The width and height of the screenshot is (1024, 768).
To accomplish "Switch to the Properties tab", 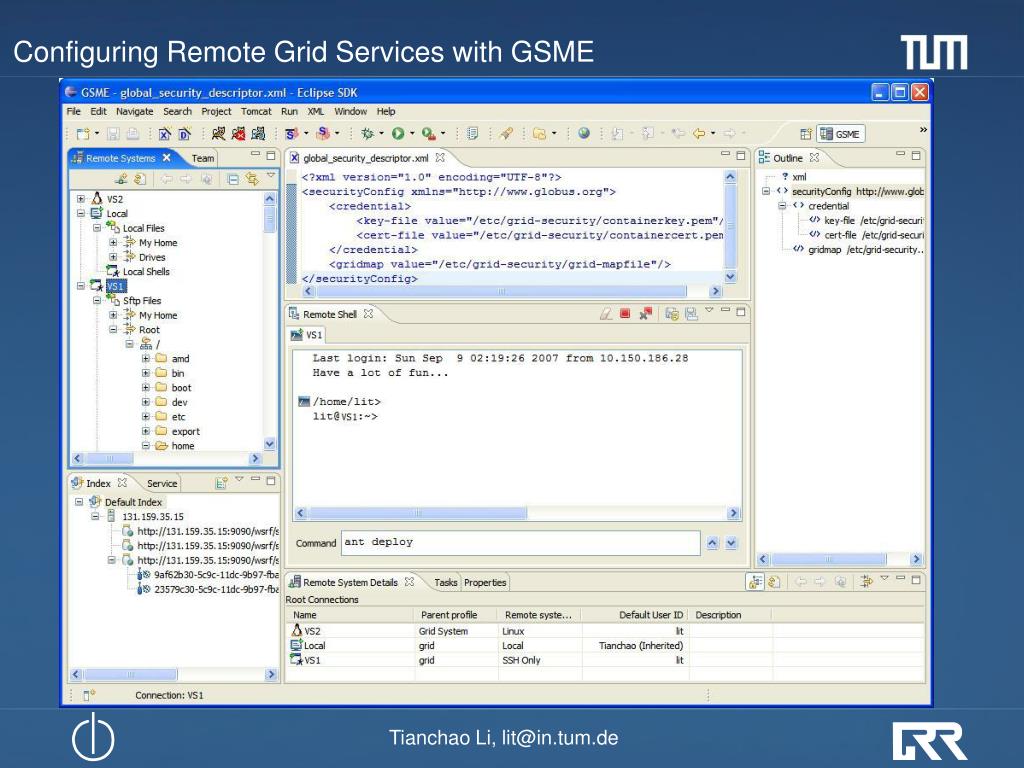I will pos(485,583).
